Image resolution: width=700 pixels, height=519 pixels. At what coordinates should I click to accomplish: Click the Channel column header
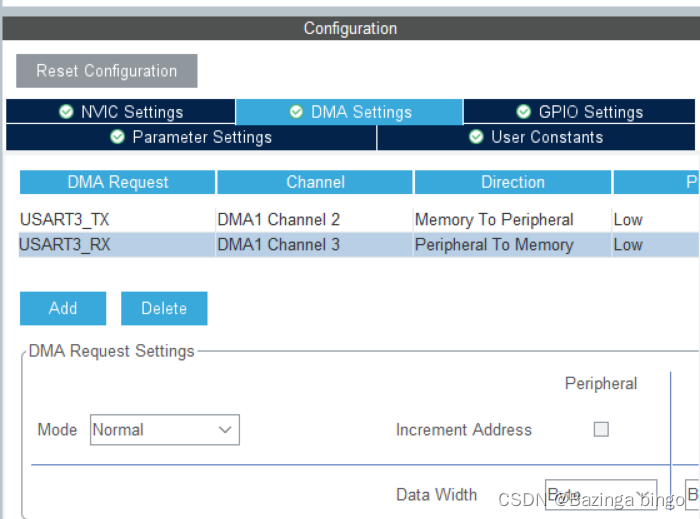pos(315,182)
